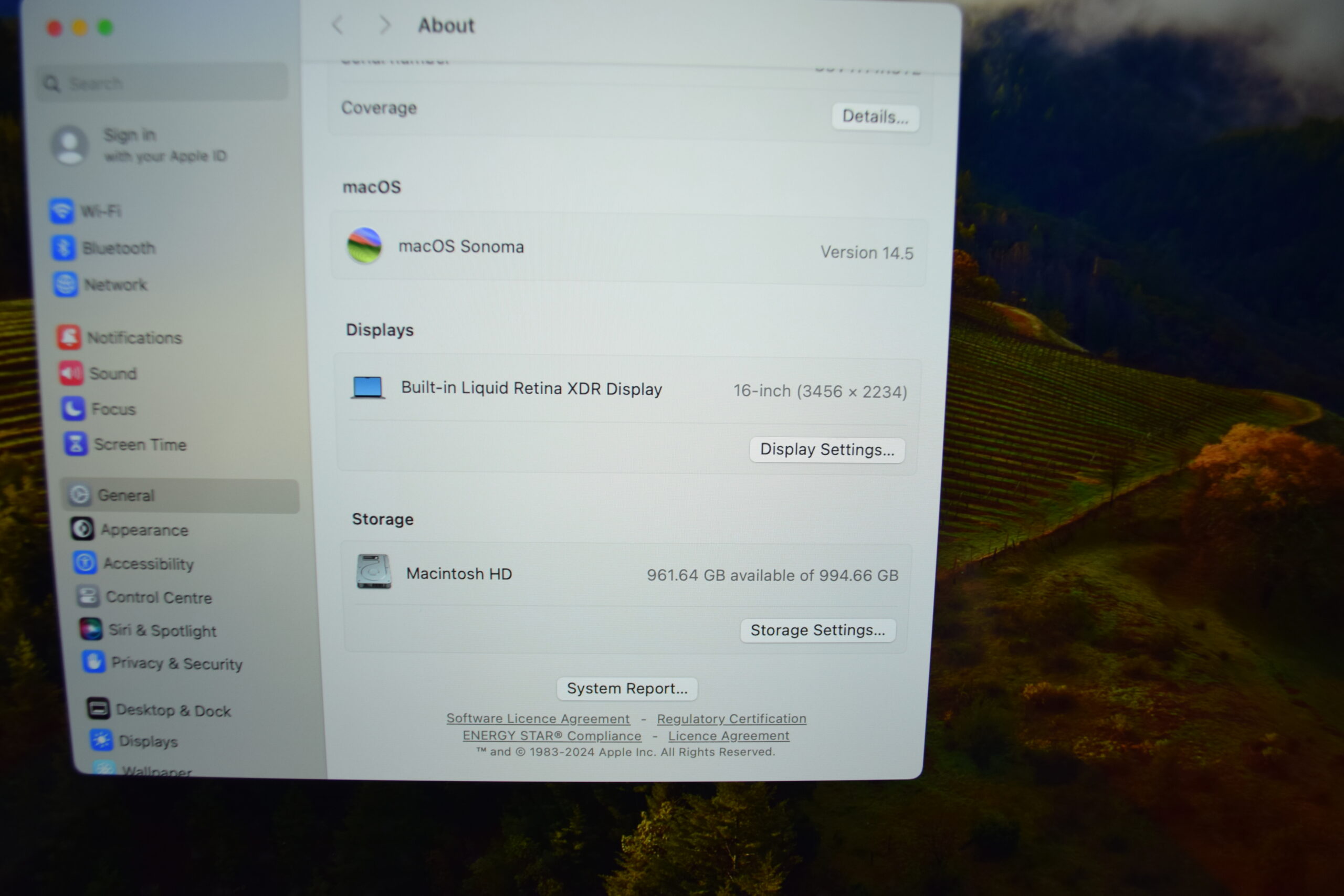The width and height of the screenshot is (1344, 896).
Task: Click the Search field in sidebar
Action: pyautogui.click(x=162, y=83)
